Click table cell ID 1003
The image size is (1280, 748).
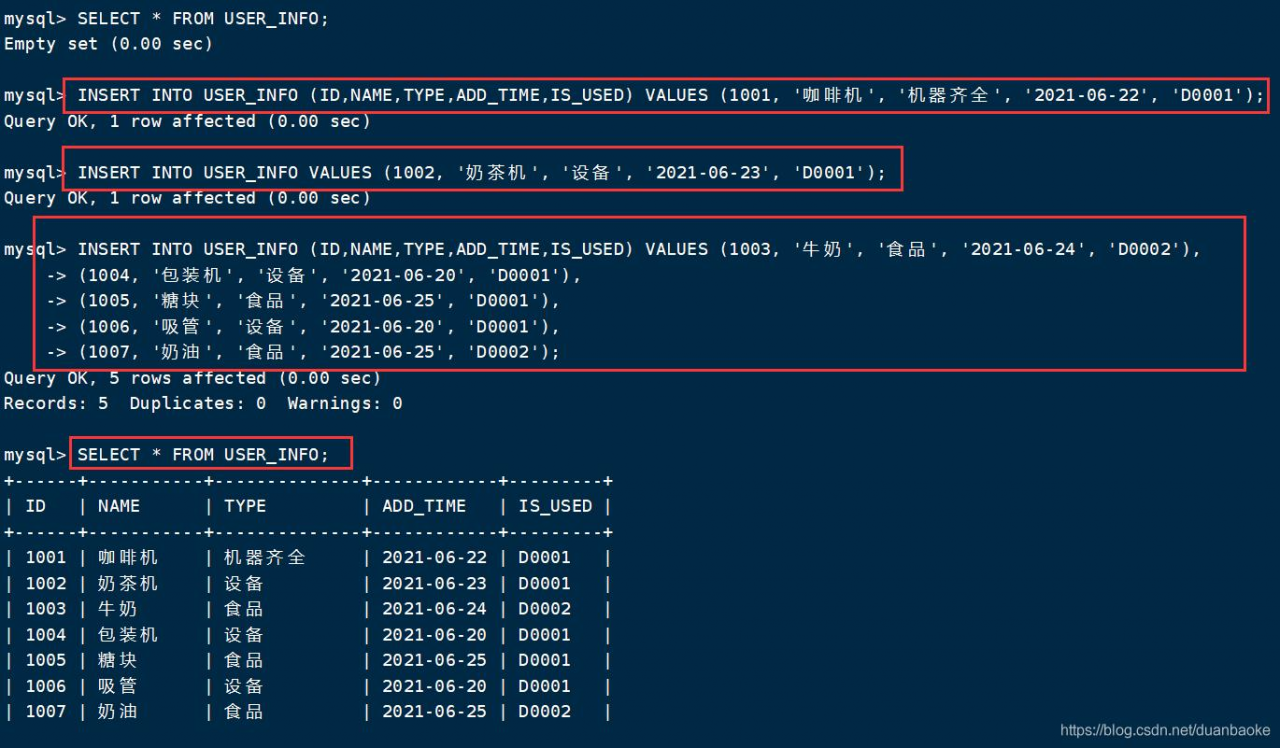(x=46, y=609)
